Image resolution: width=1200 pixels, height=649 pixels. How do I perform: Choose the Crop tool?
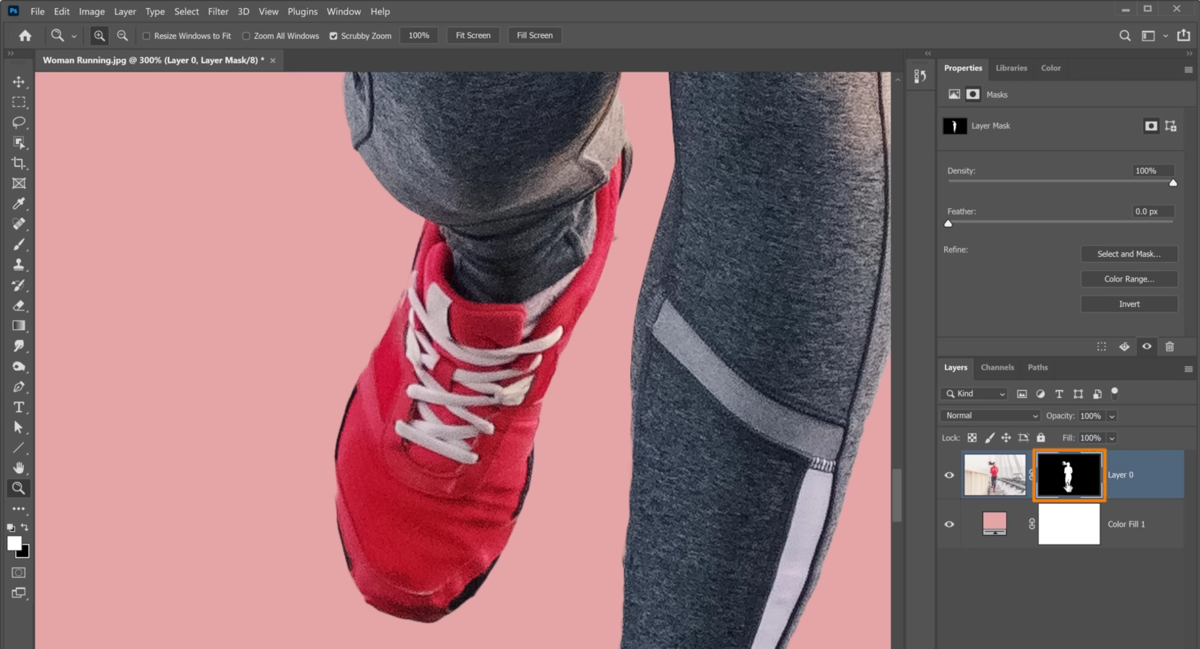point(17,162)
